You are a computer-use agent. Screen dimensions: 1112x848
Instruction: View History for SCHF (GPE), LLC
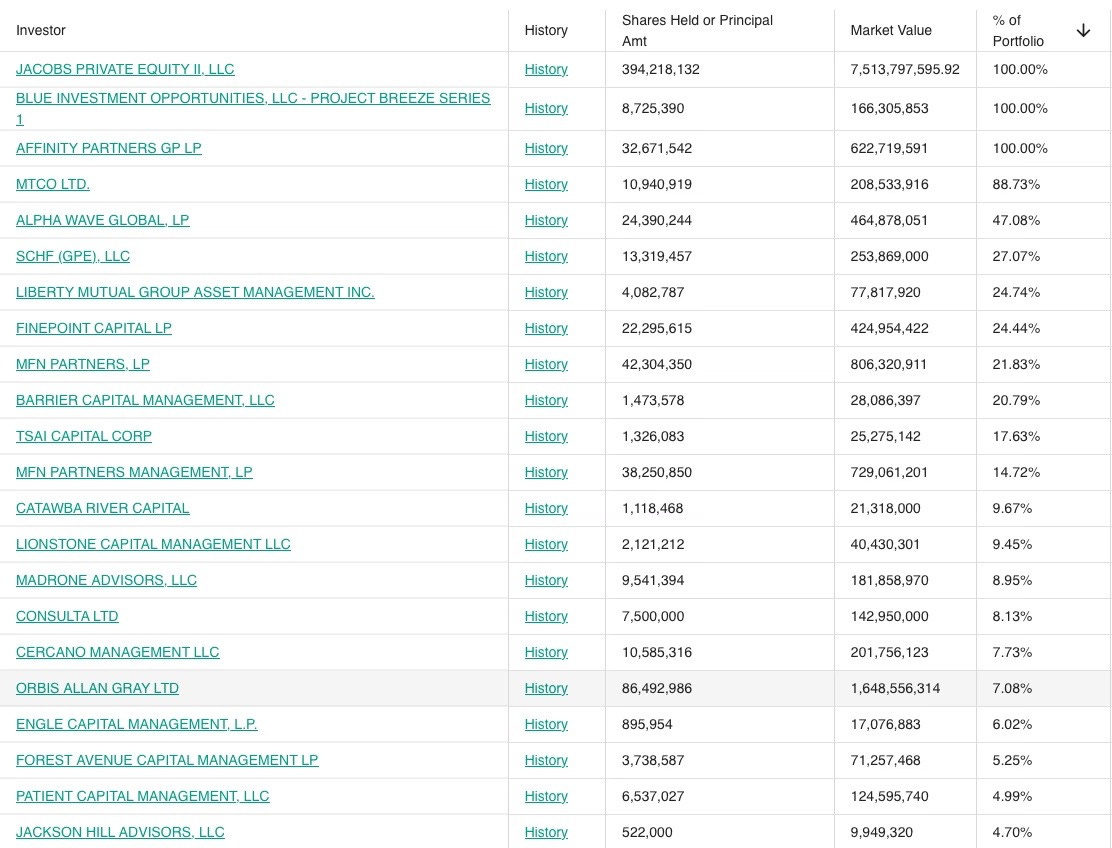pos(546,257)
